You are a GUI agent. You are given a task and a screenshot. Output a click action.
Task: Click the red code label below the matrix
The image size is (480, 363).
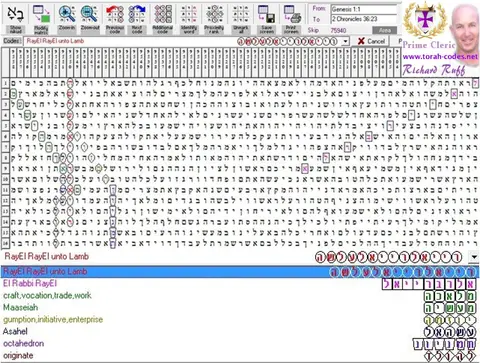pos(47,256)
